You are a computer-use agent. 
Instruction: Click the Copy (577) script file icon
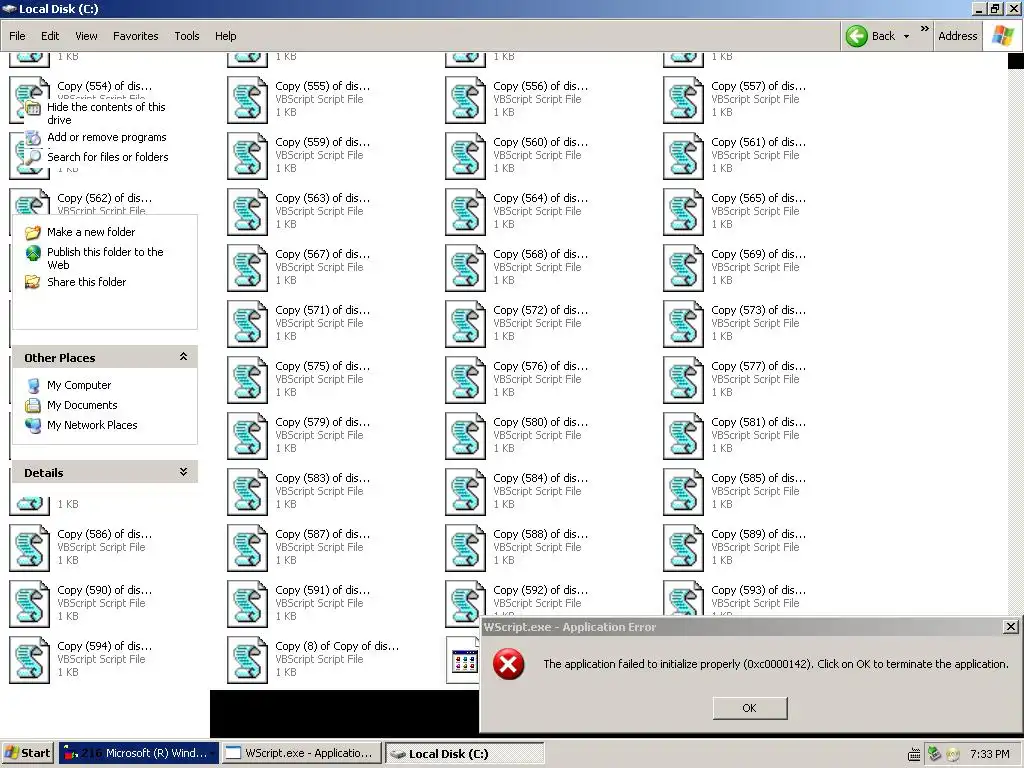pos(684,381)
